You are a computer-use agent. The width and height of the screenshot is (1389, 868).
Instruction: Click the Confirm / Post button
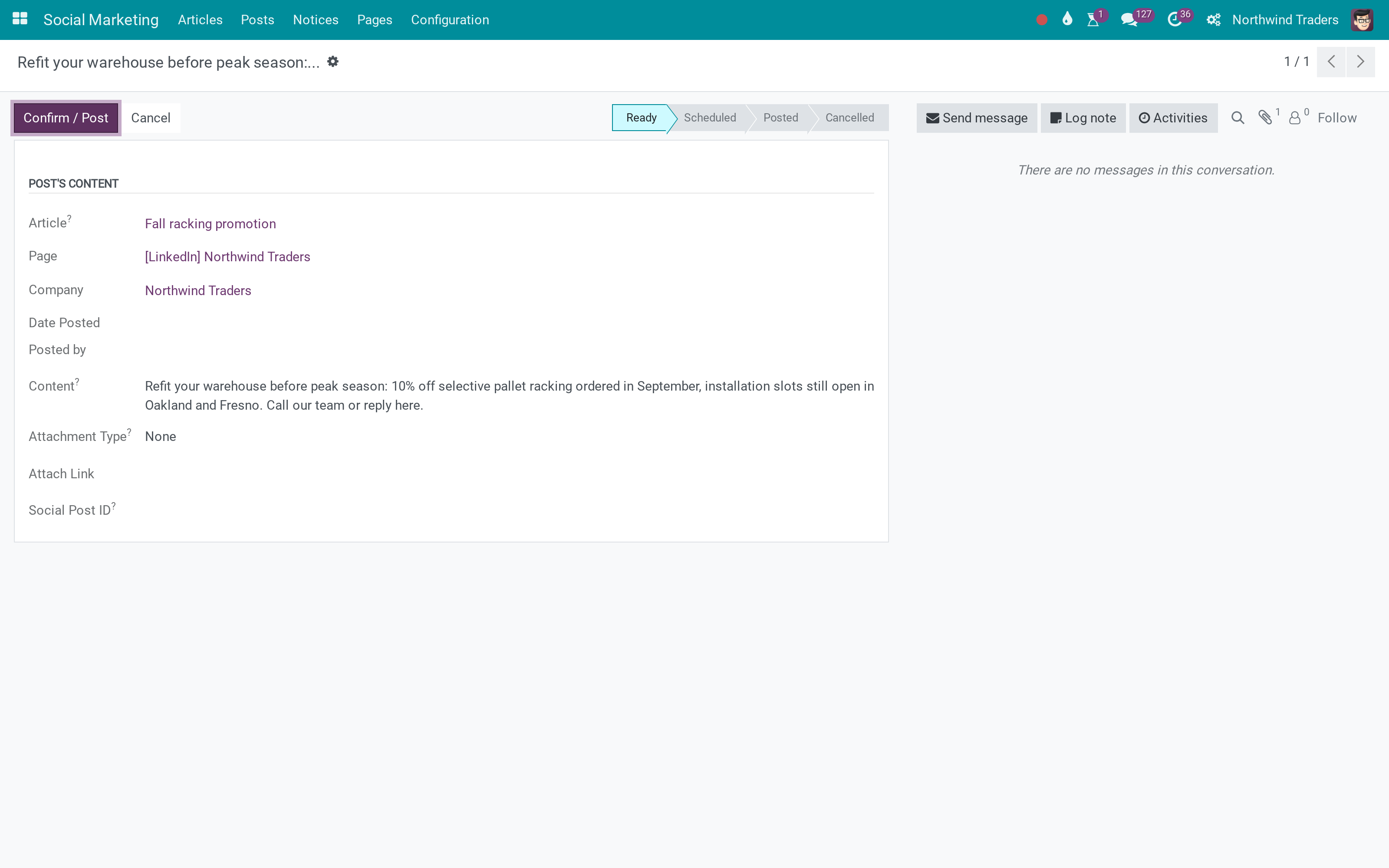point(66,118)
